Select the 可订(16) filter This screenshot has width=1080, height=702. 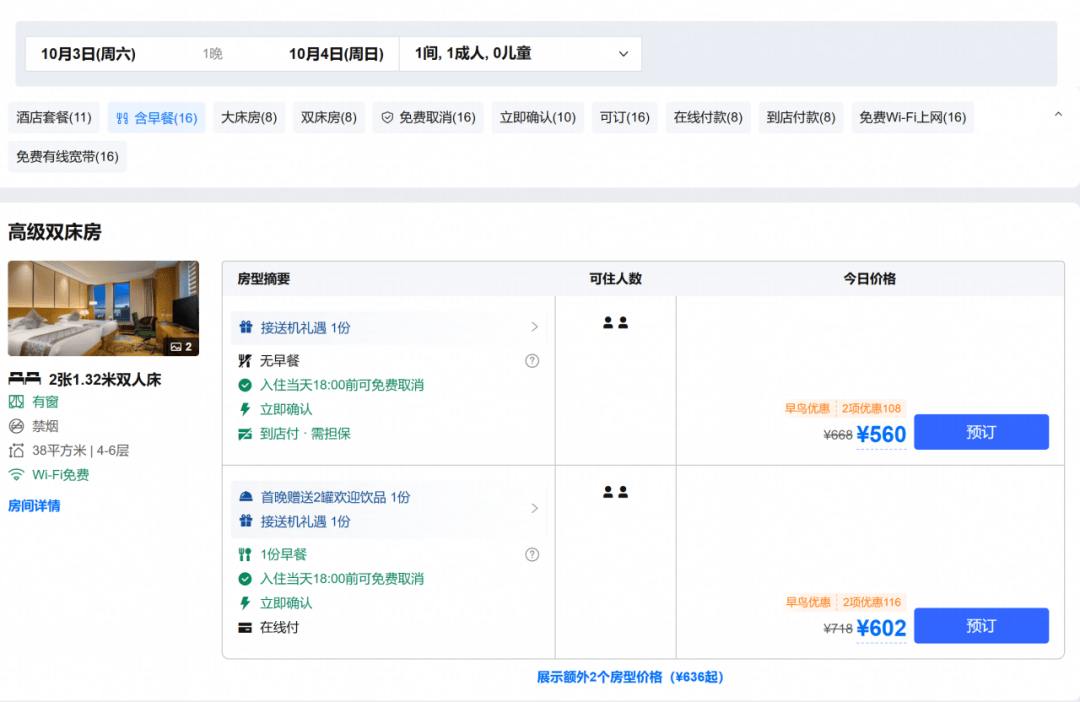(625, 117)
